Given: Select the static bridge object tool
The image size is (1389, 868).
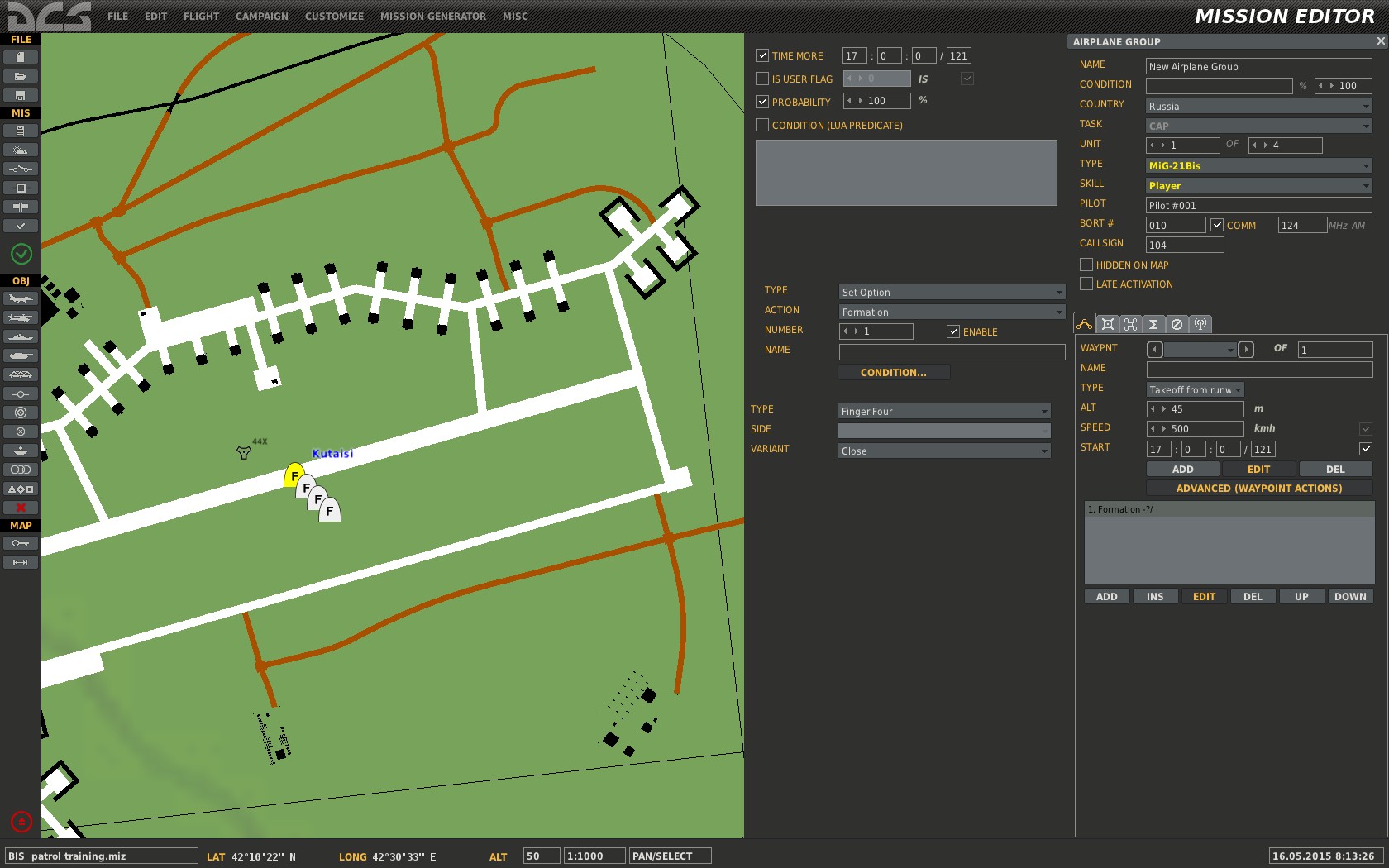Looking at the screenshot, I should tap(21, 374).
